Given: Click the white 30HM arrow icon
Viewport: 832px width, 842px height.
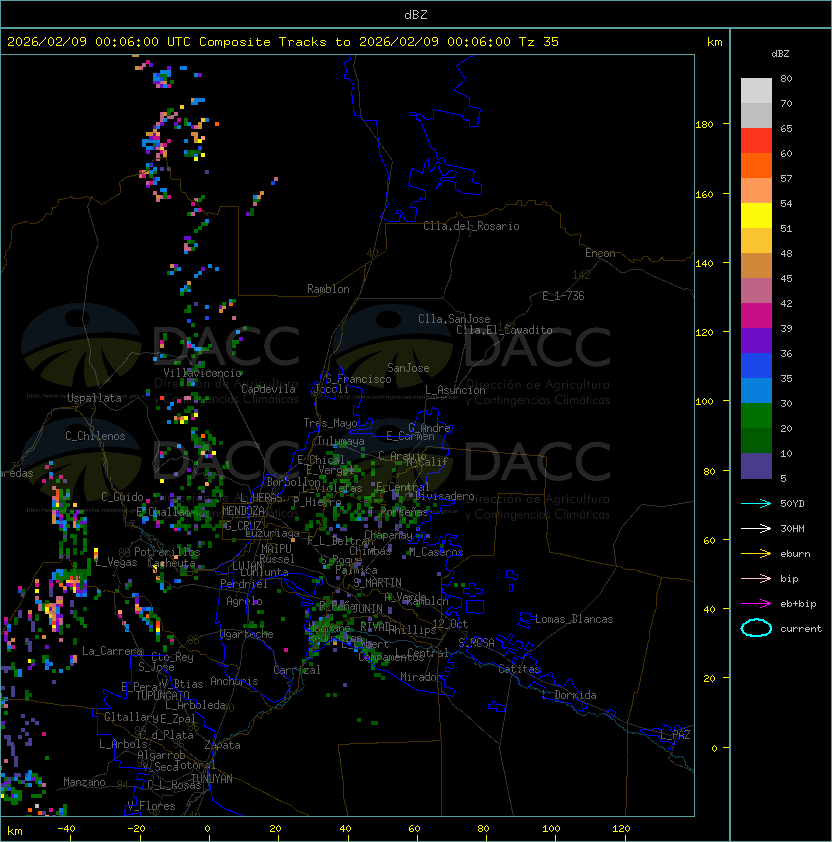Looking at the screenshot, I should (756, 528).
